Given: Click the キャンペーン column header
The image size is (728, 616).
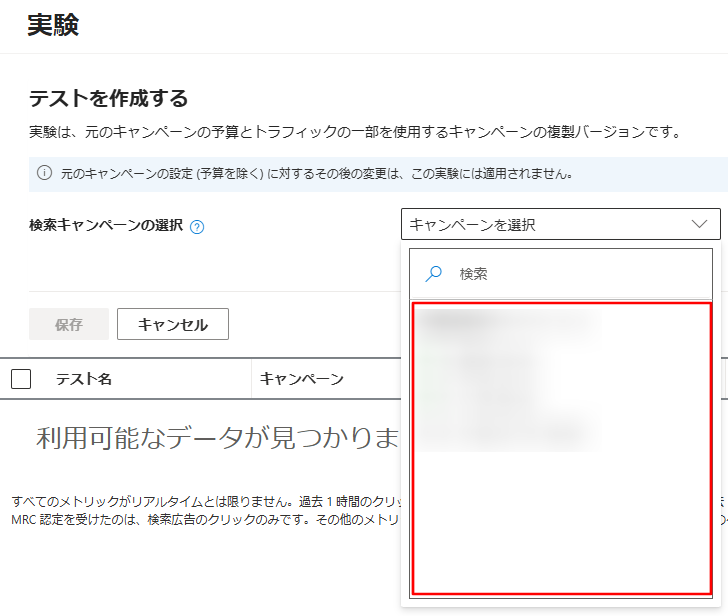Looking at the screenshot, I should (x=302, y=379).
